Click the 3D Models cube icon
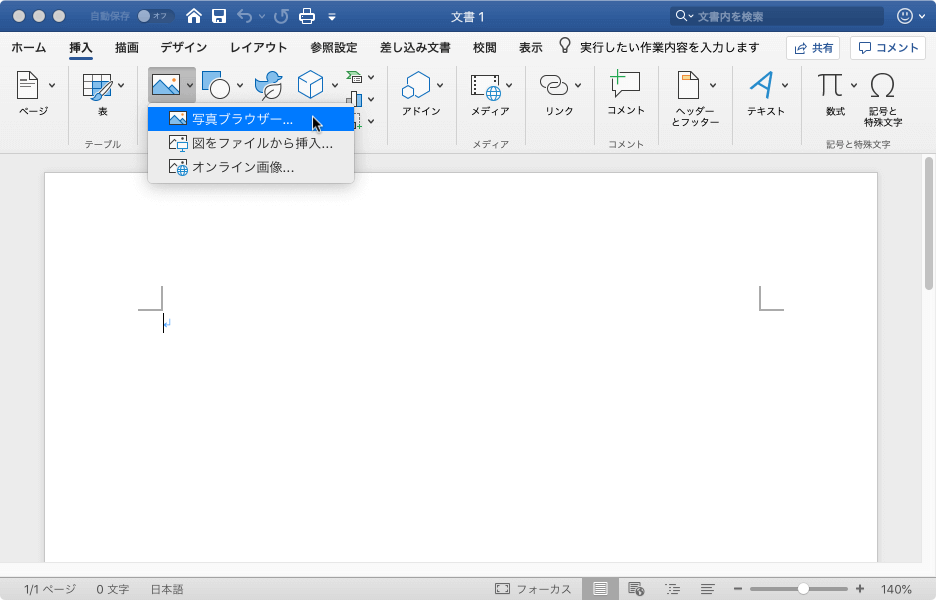The height and width of the screenshot is (600, 936). pyautogui.click(x=310, y=85)
